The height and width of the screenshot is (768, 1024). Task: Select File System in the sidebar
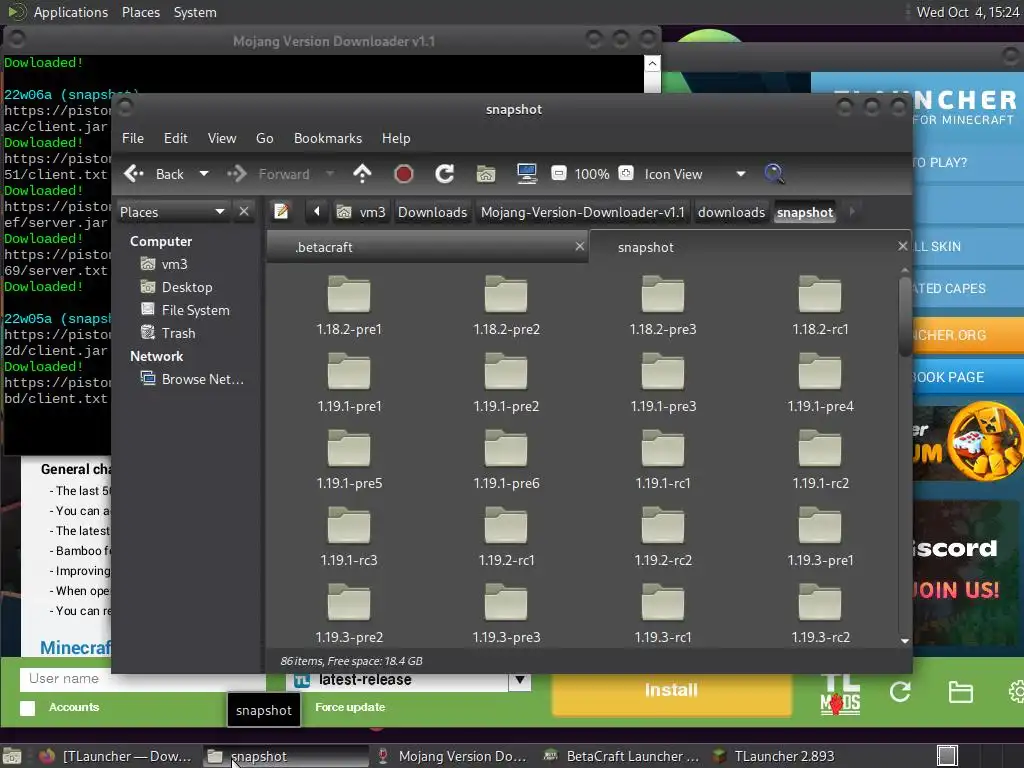pos(195,310)
